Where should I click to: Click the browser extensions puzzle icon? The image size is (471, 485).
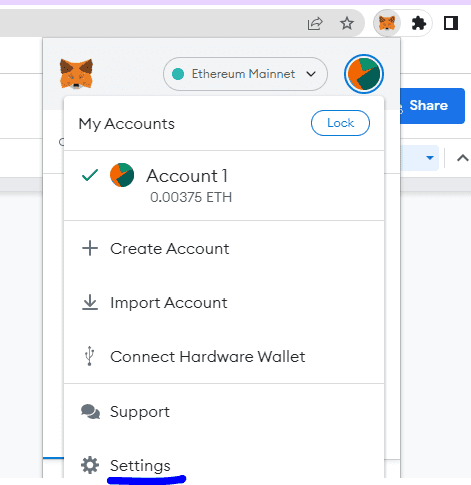[418, 23]
